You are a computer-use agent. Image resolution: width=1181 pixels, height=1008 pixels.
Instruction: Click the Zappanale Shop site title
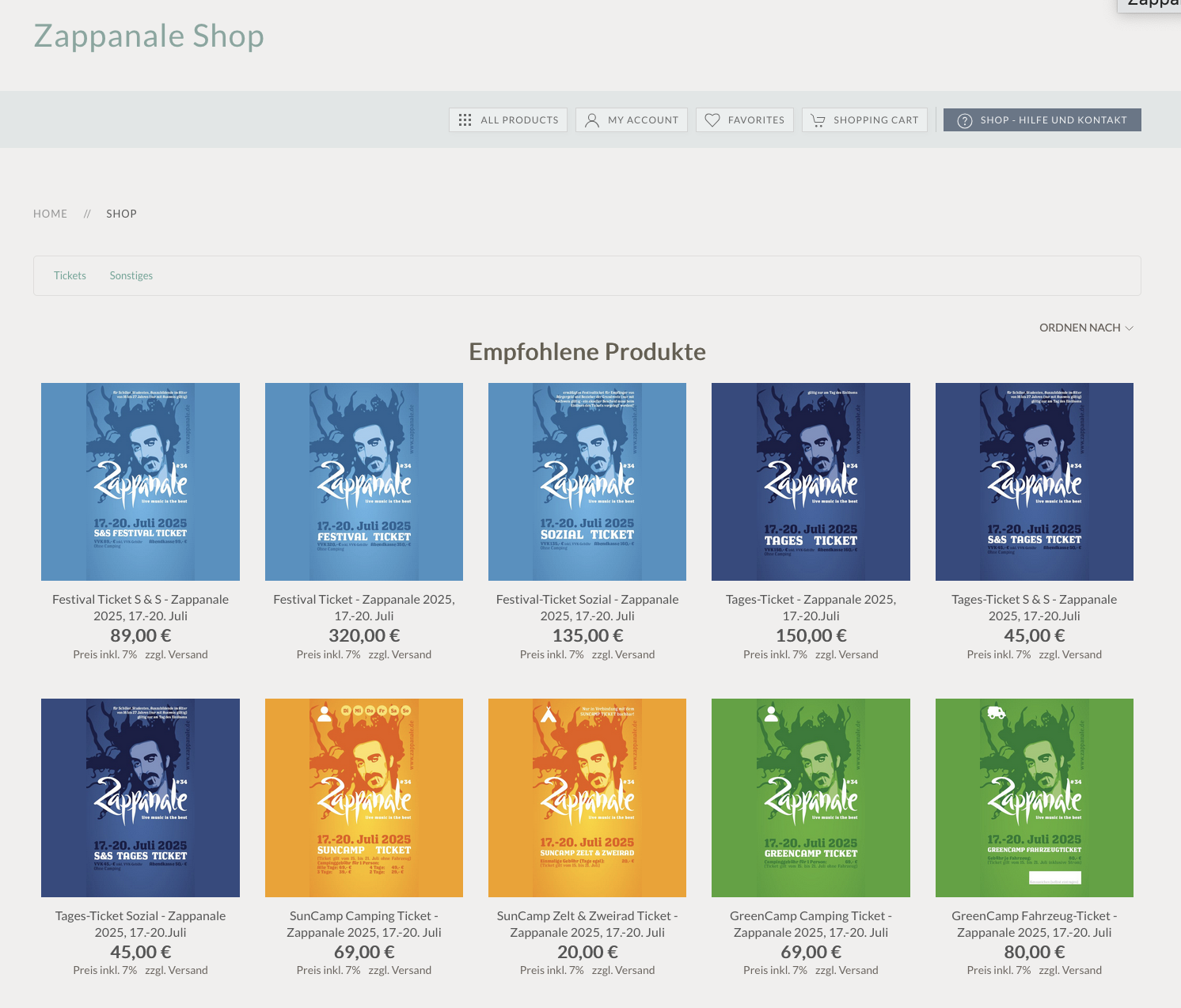(x=149, y=36)
